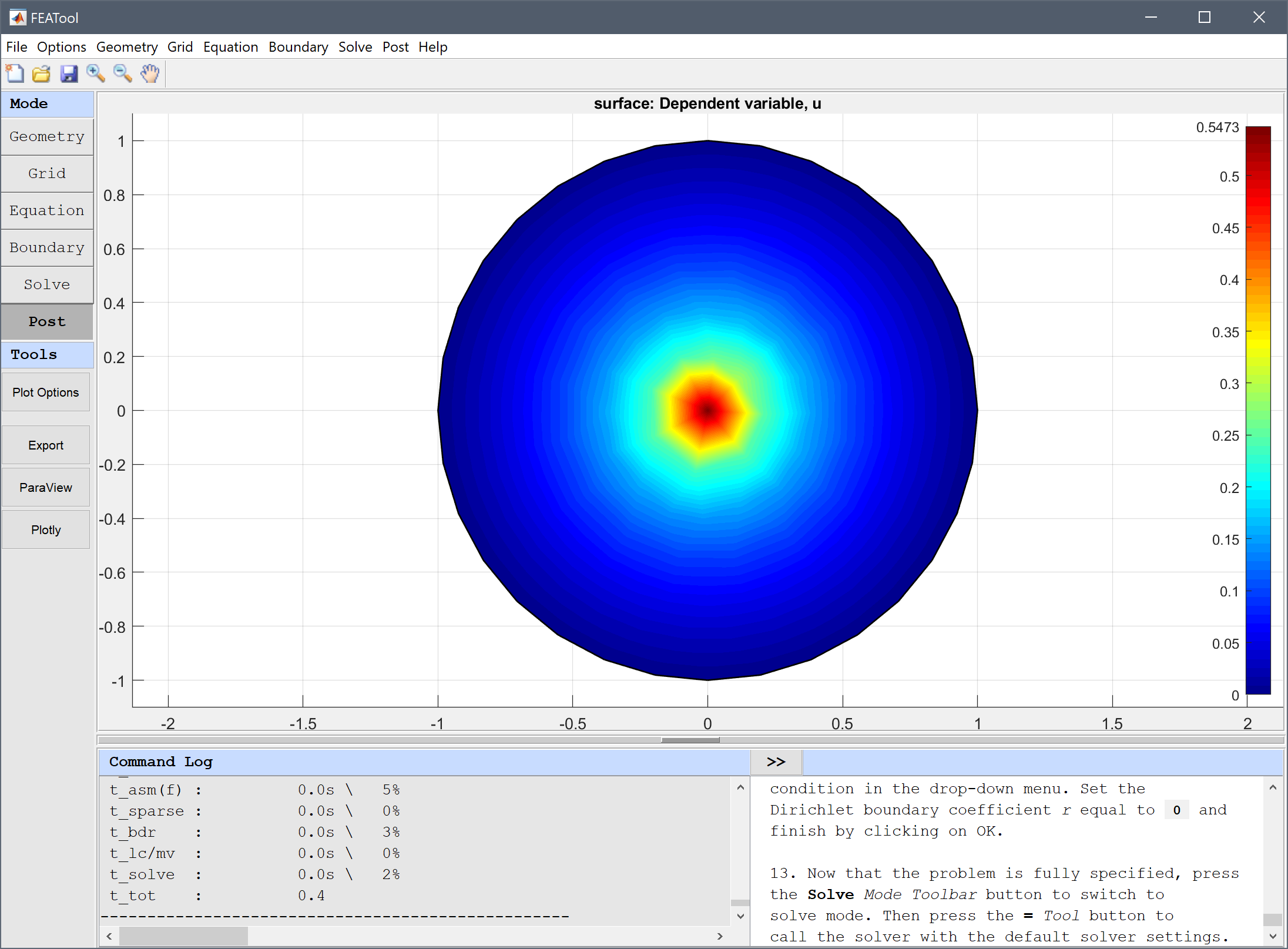This screenshot has width=1288, height=949.
Task: Click plot title 'surface: Dependent variable, u'
Action: [707, 103]
